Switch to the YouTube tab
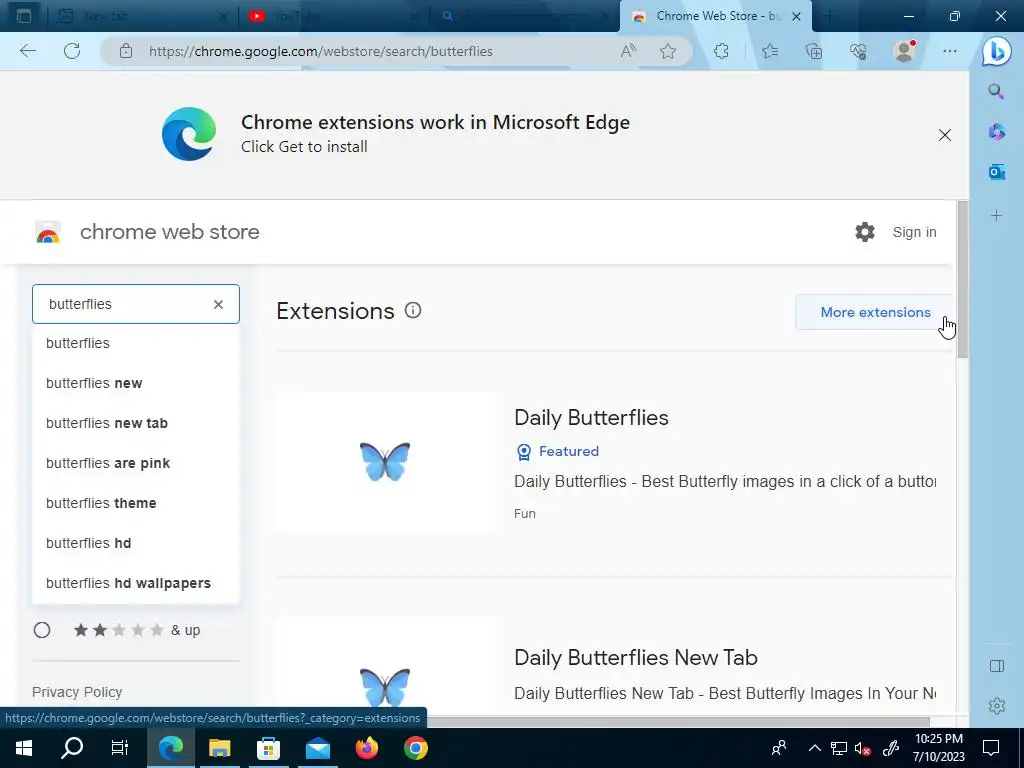Image resolution: width=1024 pixels, height=768 pixels. (333, 16)
